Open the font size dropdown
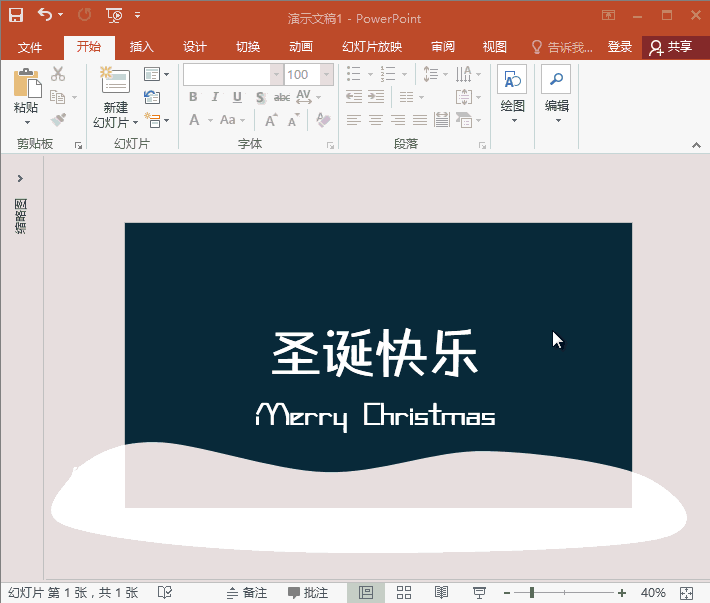 click(x=326, y=75)
